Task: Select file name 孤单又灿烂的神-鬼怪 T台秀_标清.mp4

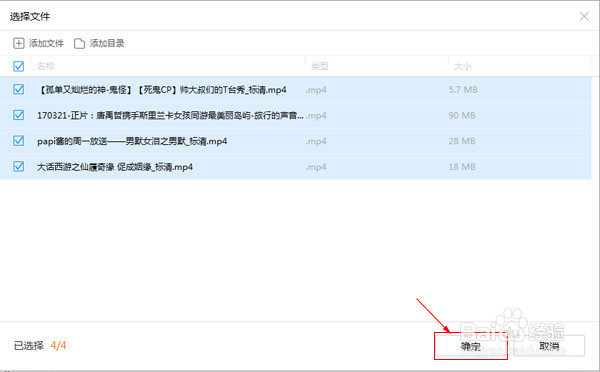Action: [162, 90]
